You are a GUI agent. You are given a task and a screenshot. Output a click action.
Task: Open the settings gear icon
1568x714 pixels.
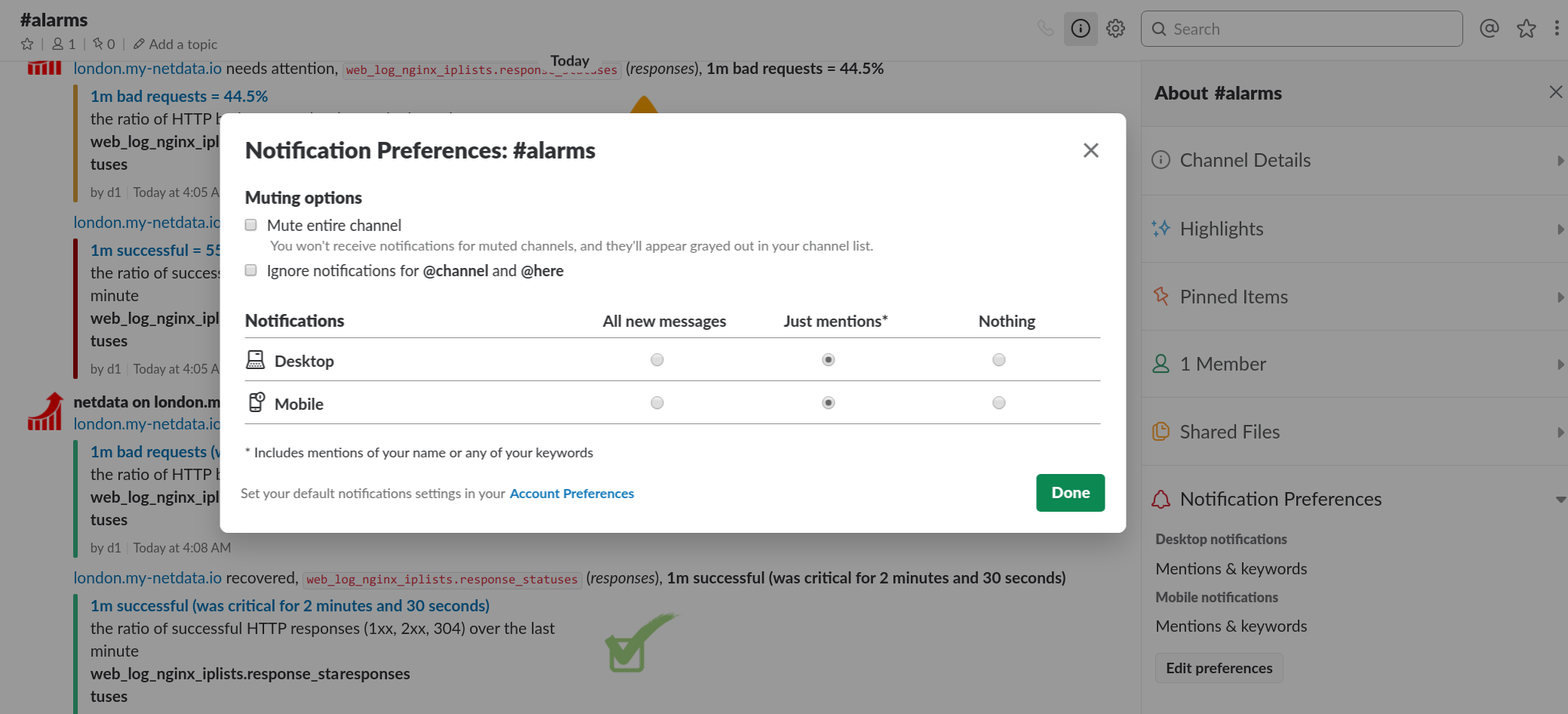tap(1115, 28)
